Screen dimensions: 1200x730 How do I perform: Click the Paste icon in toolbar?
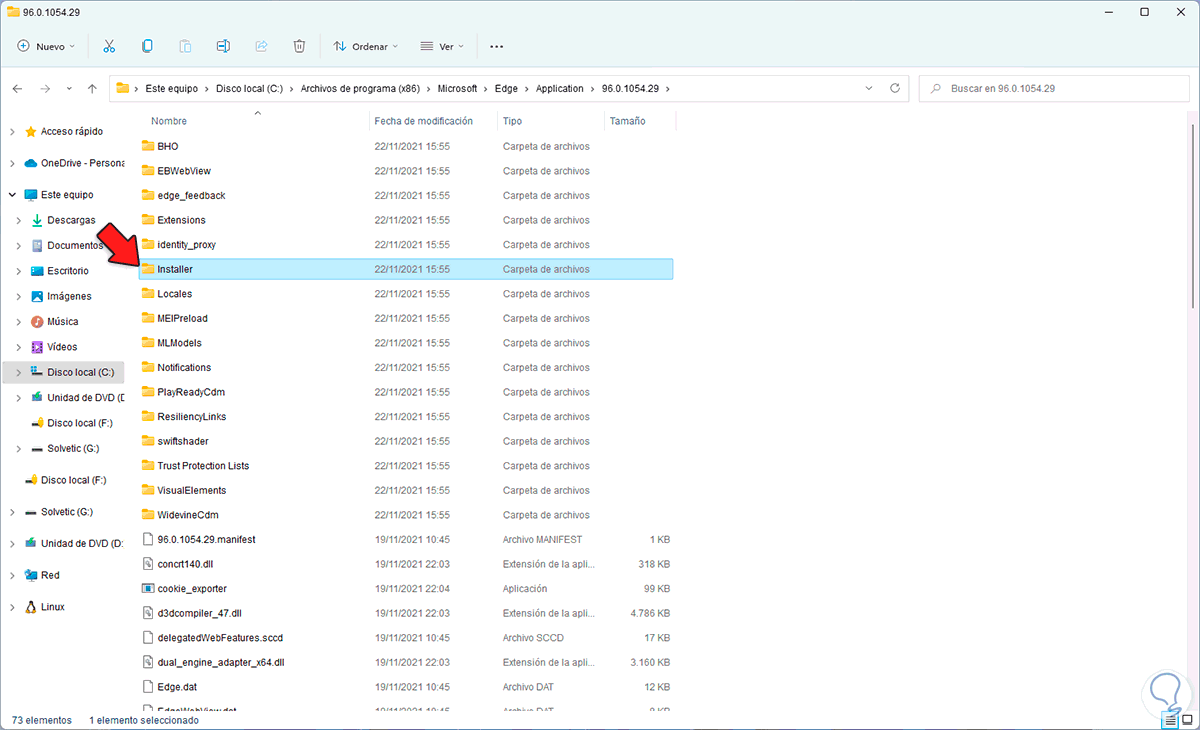pyautogui.click(x=185, y=46)
